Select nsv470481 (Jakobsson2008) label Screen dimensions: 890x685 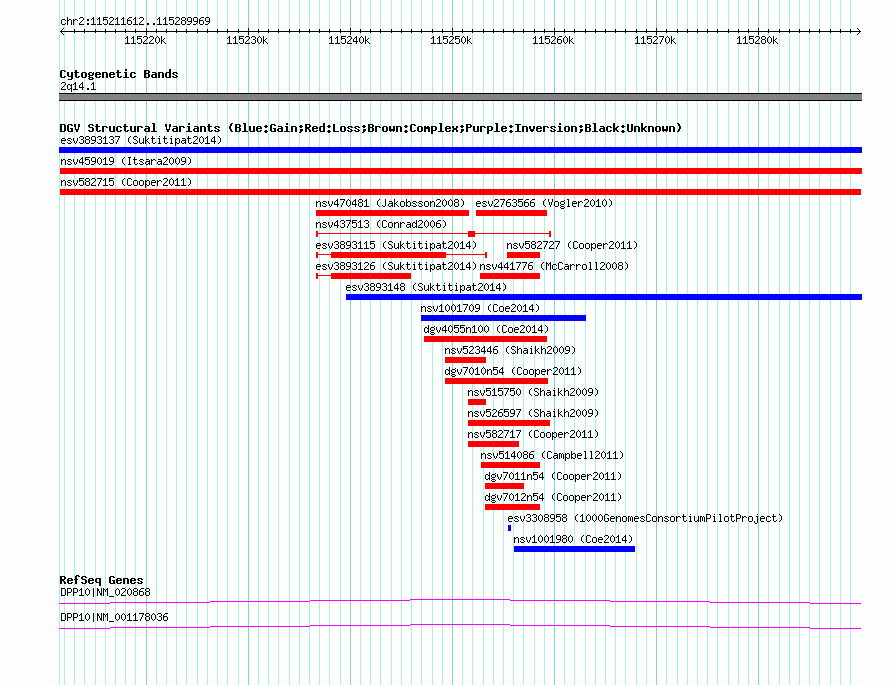pyautogui.click(x=390, y=203)
